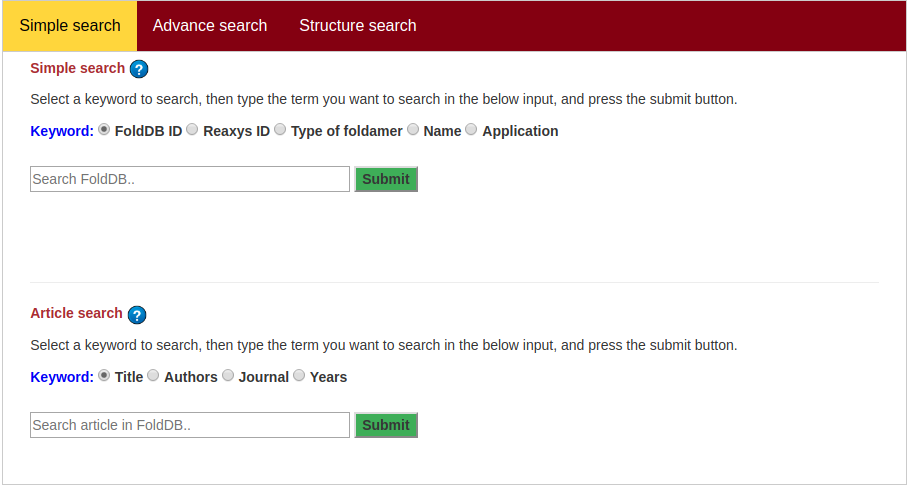
Task: Click the help icon beside Simple search heading
Action: 139,69
